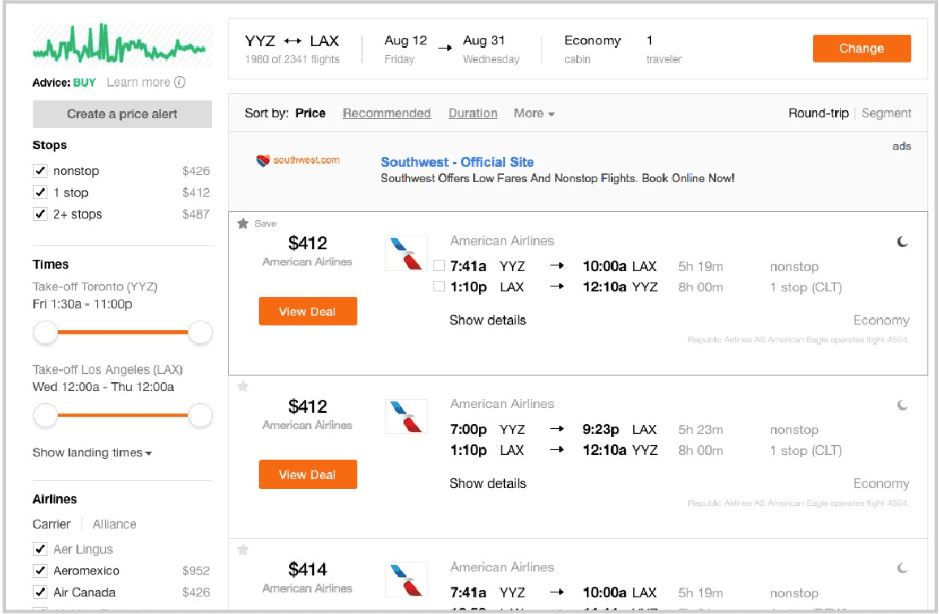939x614 pixels.
Task: Click the Southwest logo in the ad
Action: (298, 160)
